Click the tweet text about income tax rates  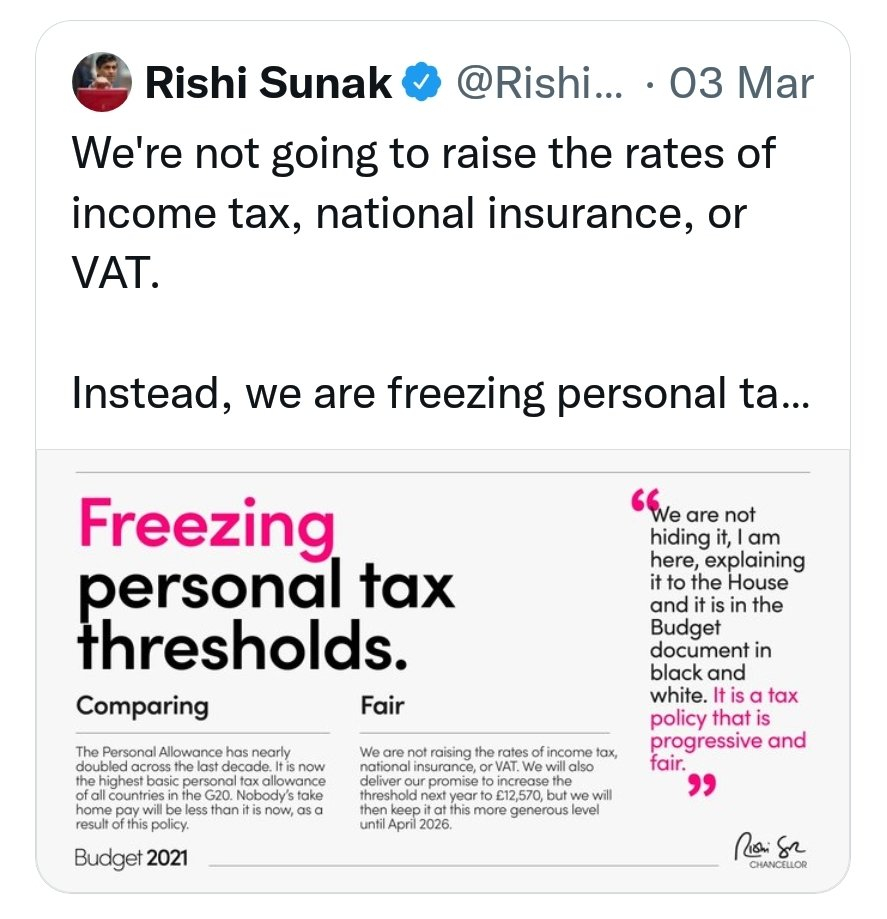(423, 212)
